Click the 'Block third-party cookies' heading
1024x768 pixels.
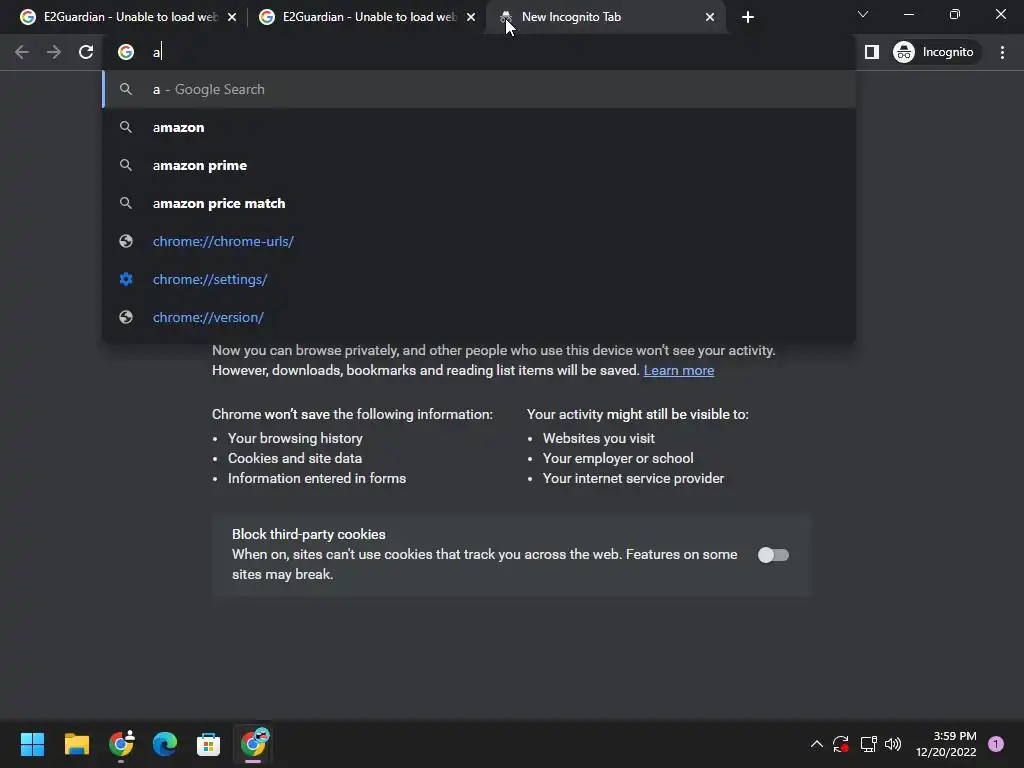tap(309, 534)
